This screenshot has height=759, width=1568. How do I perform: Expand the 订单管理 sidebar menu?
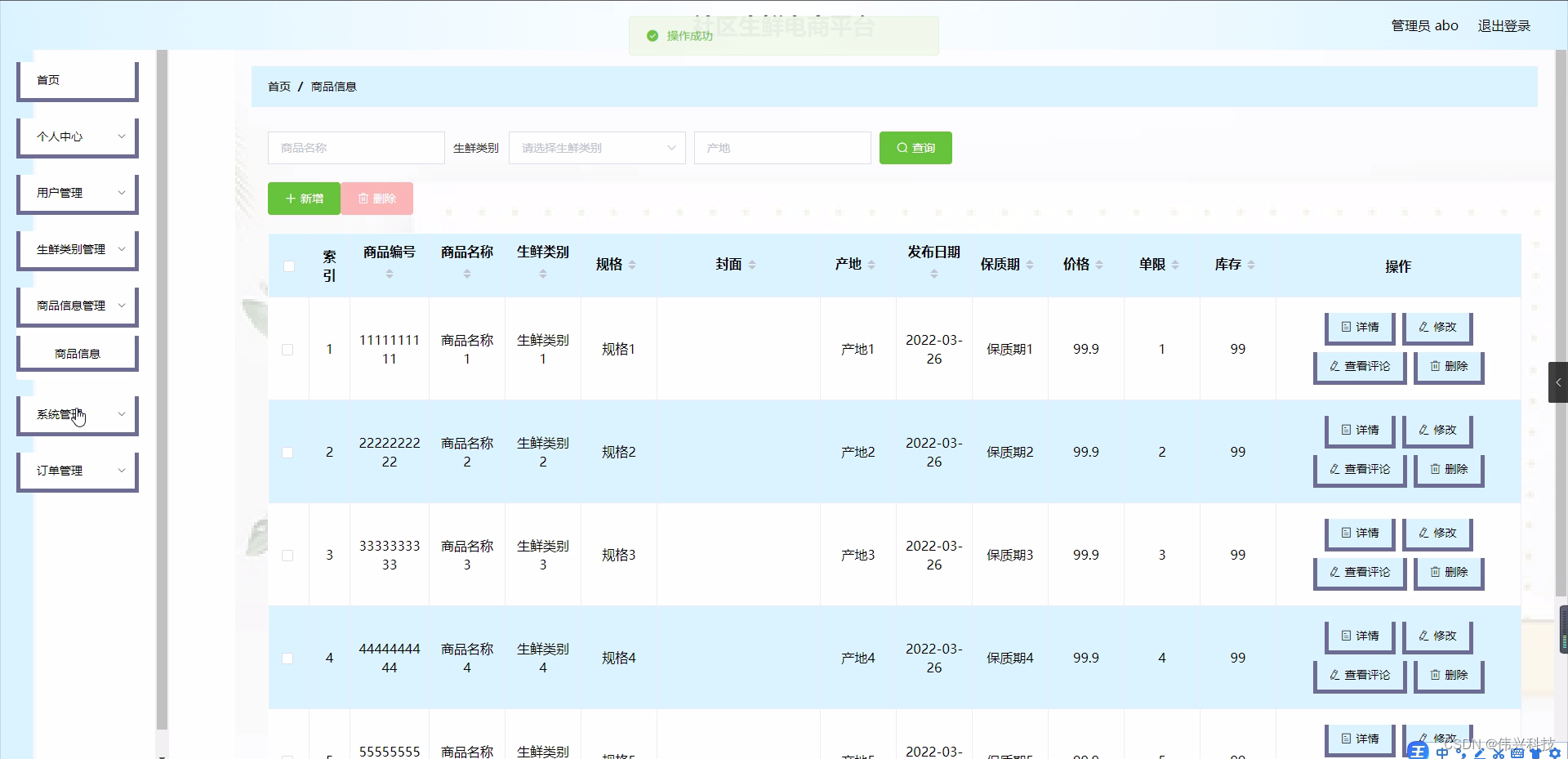click(78, 471)
